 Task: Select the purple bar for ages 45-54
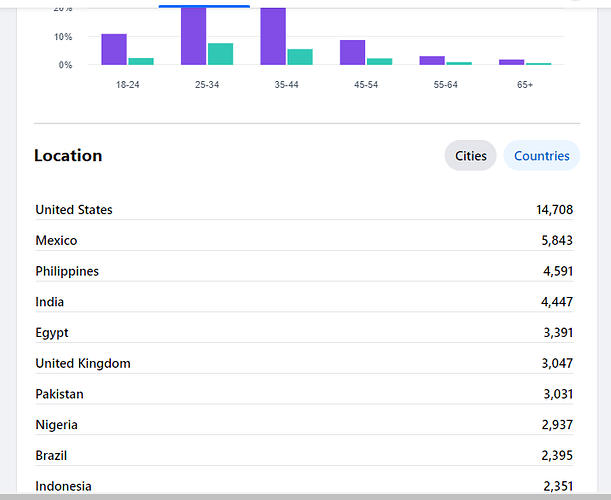point(352,52)
